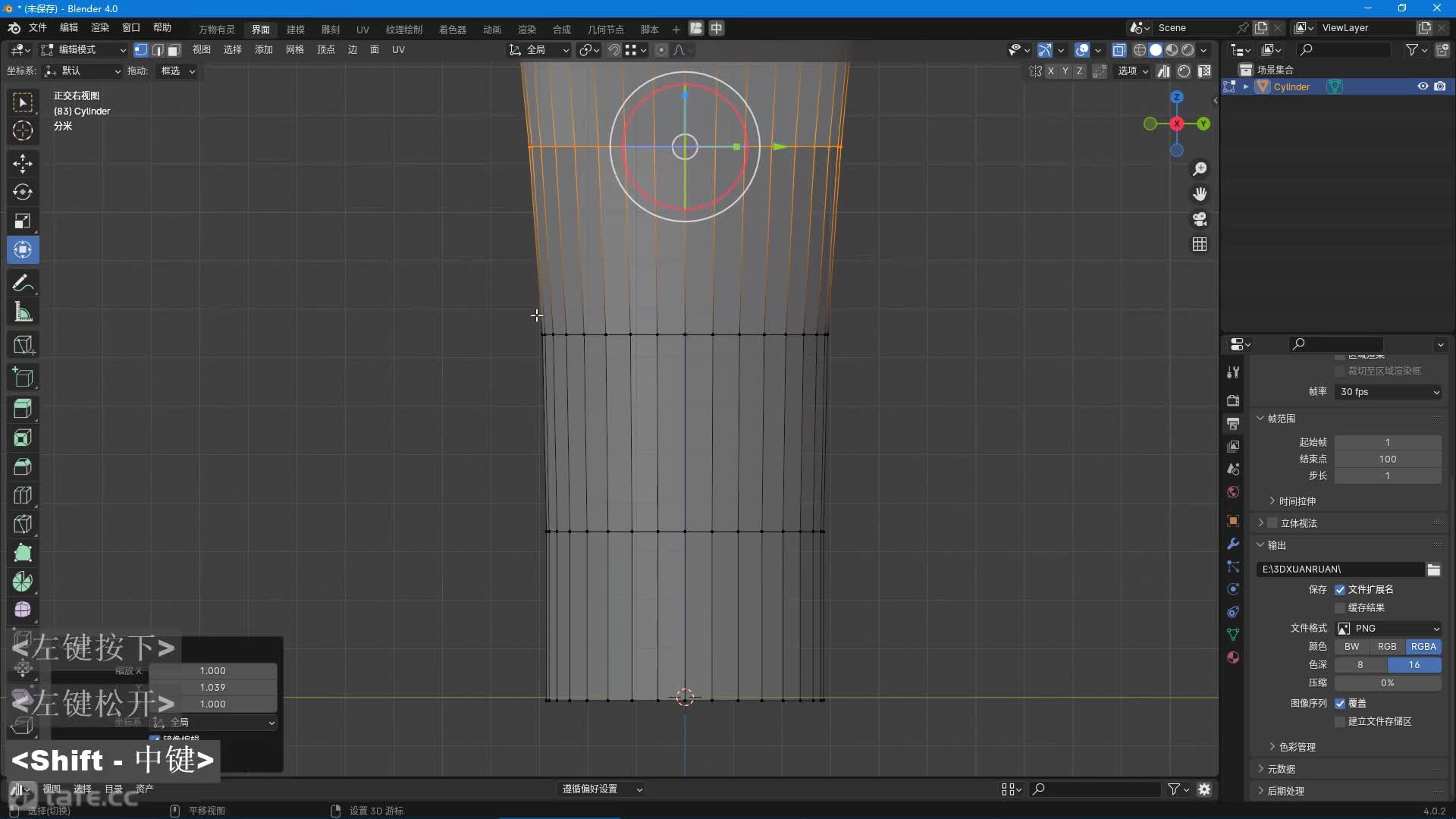Browse output folder icon next to path

(x=1433, y=570)
